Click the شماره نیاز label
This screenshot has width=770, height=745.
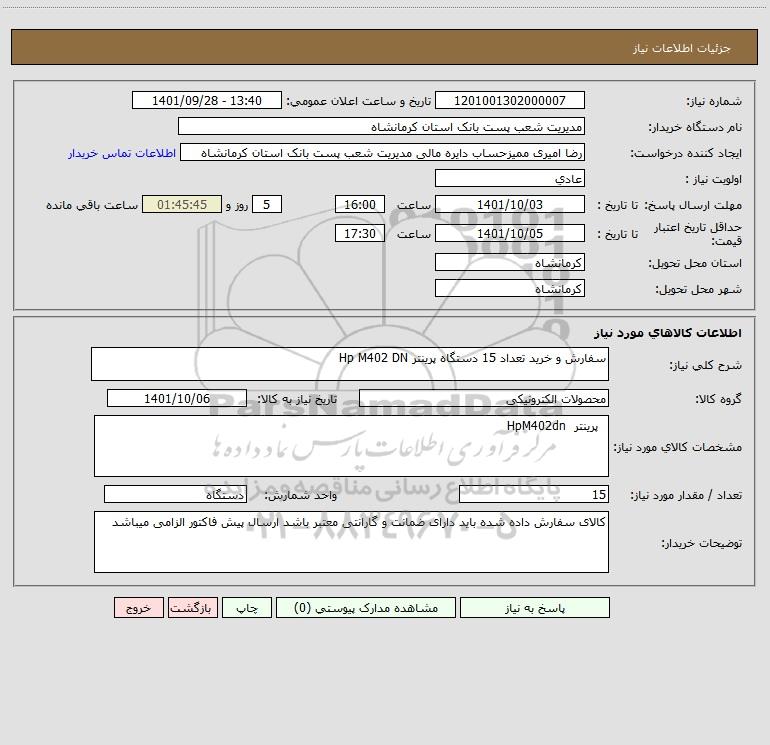coord(714,101)
